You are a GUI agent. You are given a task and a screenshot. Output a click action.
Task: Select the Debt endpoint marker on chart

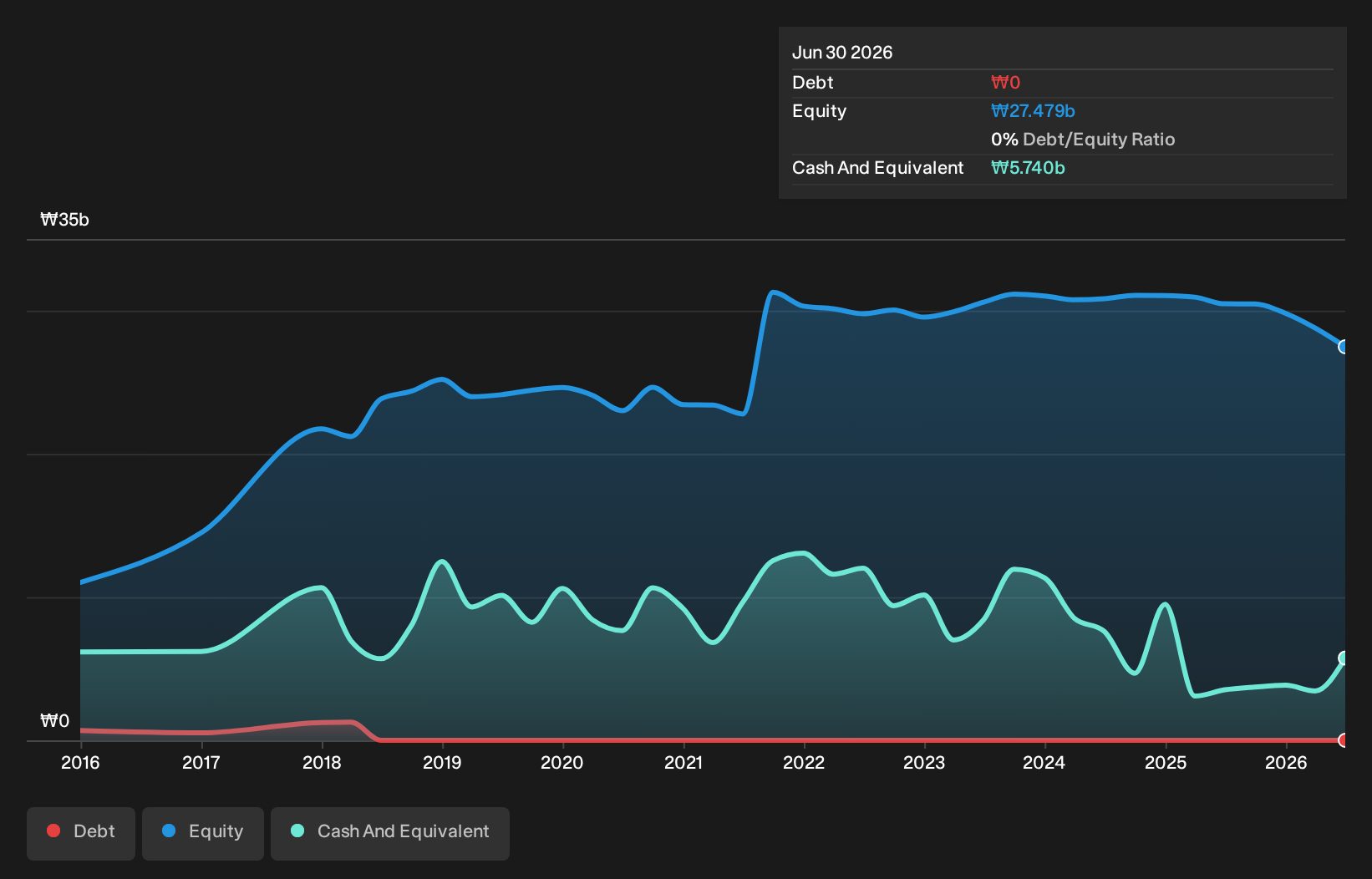pyautogui.click(x=1344, y=740)
